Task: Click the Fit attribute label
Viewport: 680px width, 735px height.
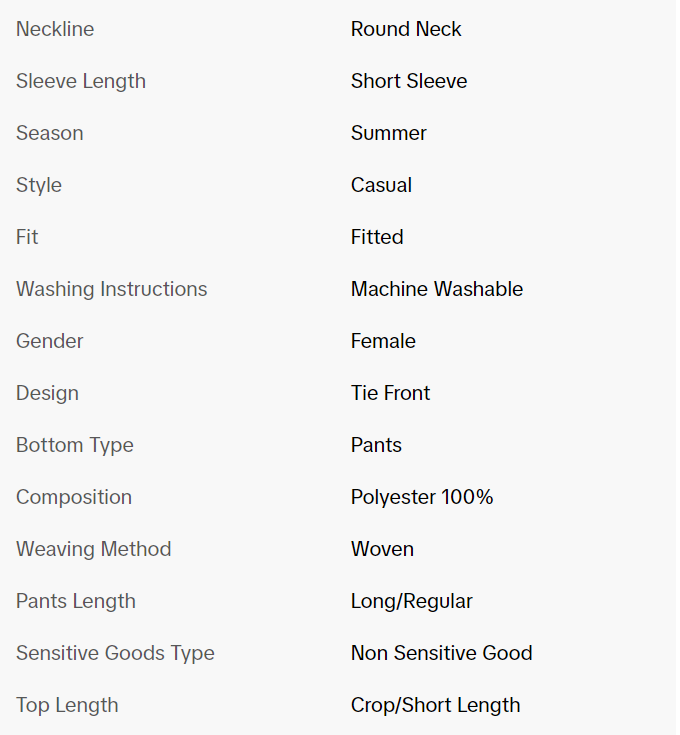Action: (x=27, y=237)
